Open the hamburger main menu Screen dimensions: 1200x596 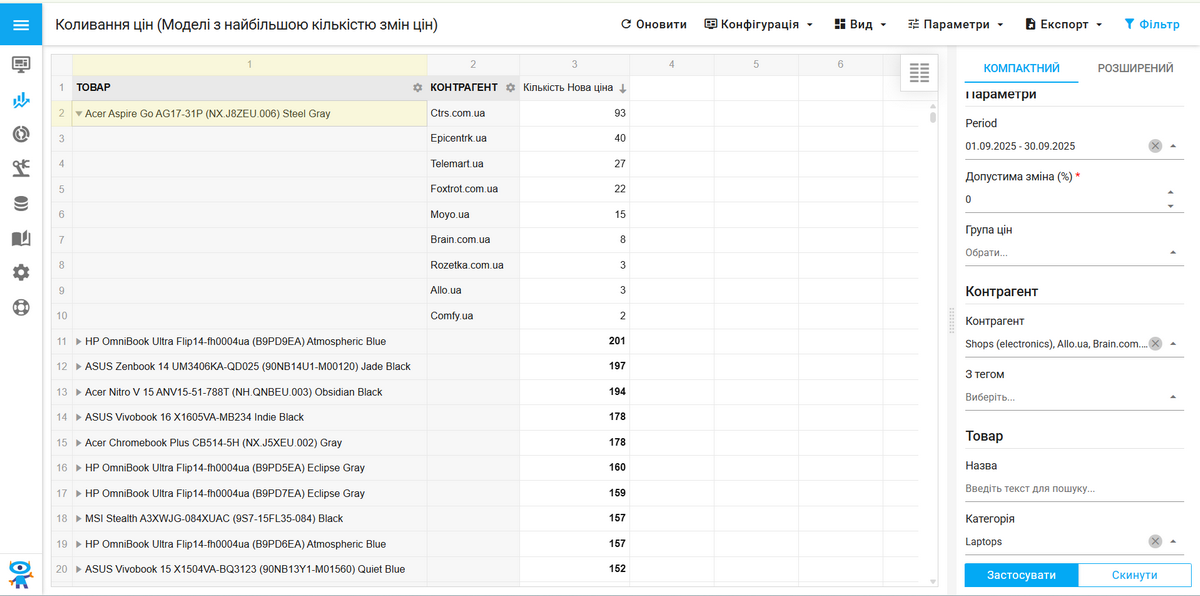[x=21, y=24]
